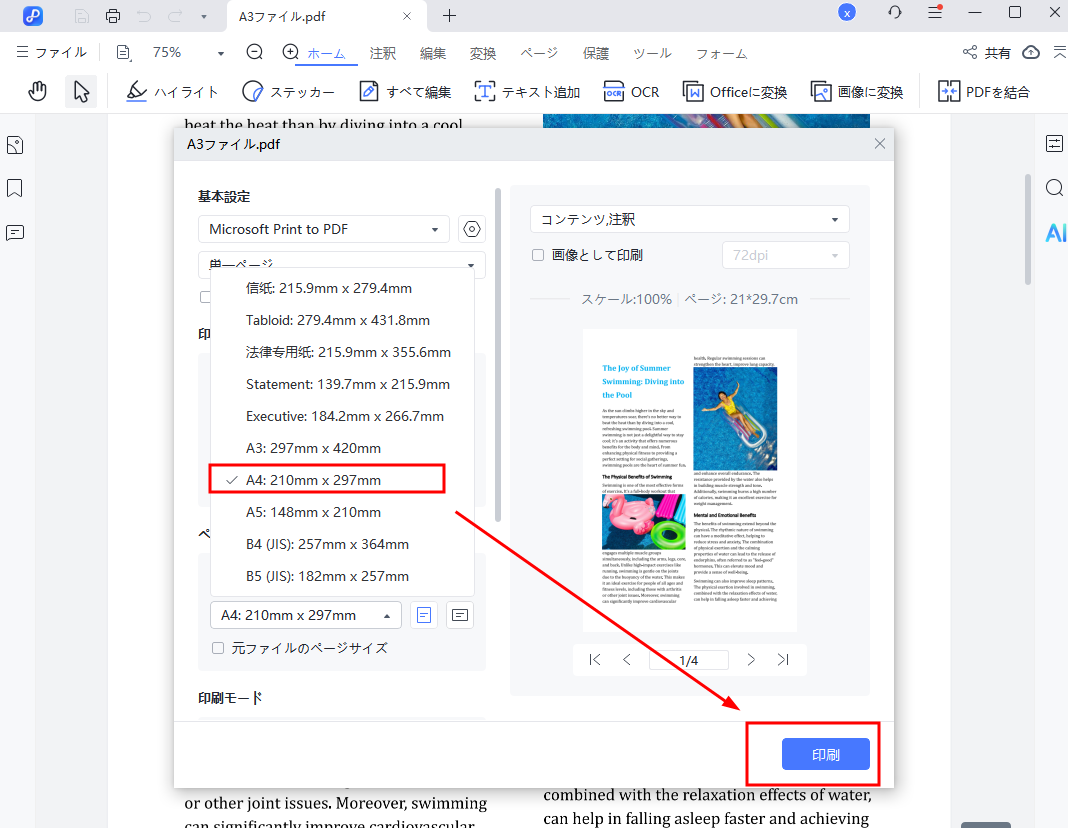Choose Tabloid paper size from list

[337, 320]
